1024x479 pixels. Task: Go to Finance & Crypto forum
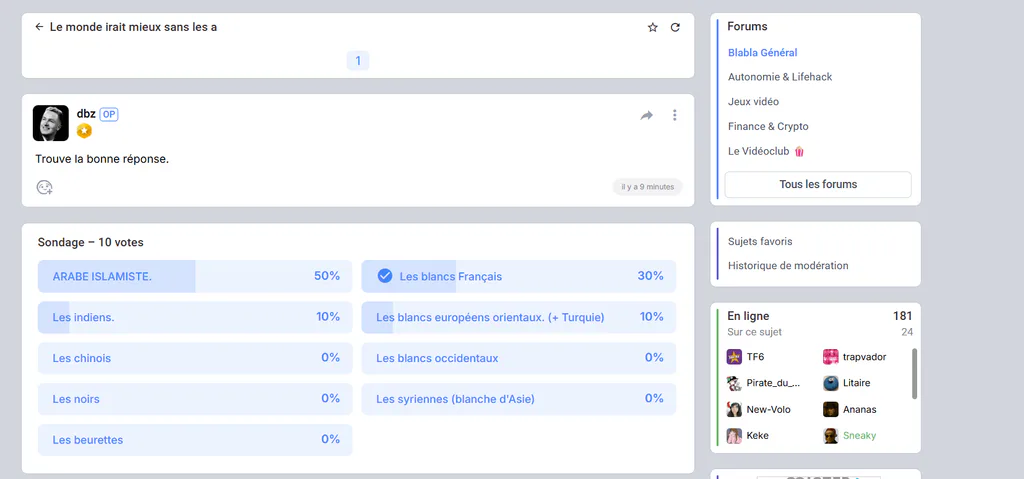pos(768,126)
